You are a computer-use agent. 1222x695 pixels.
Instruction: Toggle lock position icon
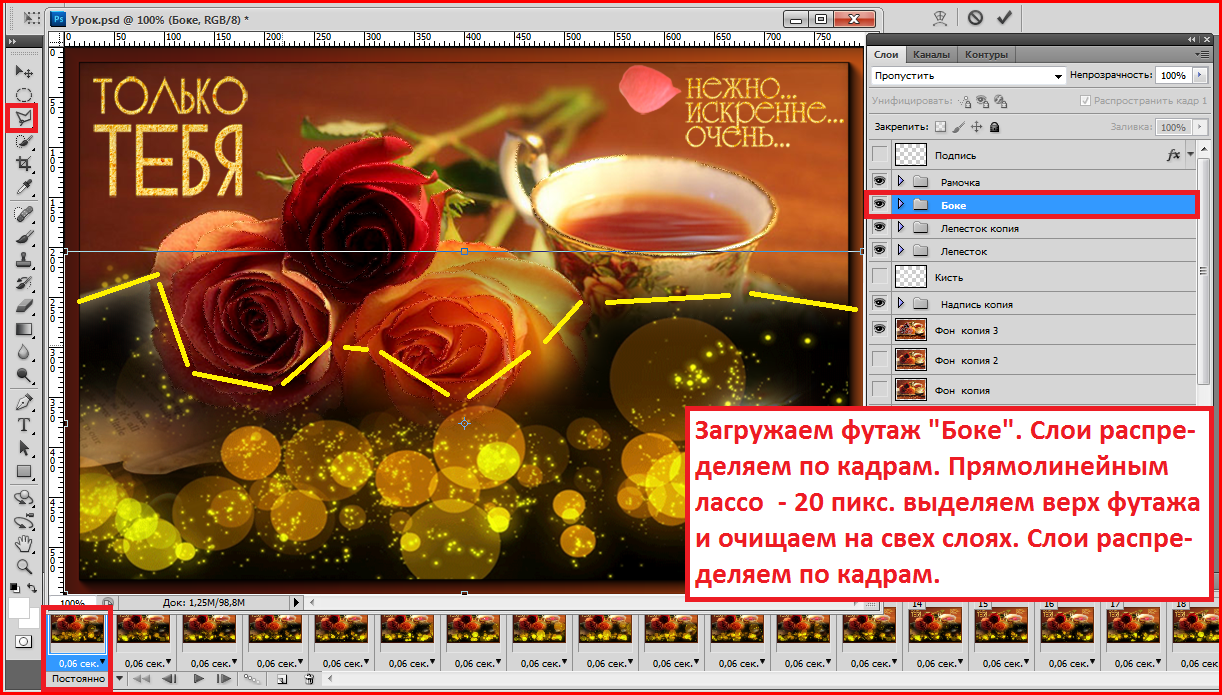(977, 127)
